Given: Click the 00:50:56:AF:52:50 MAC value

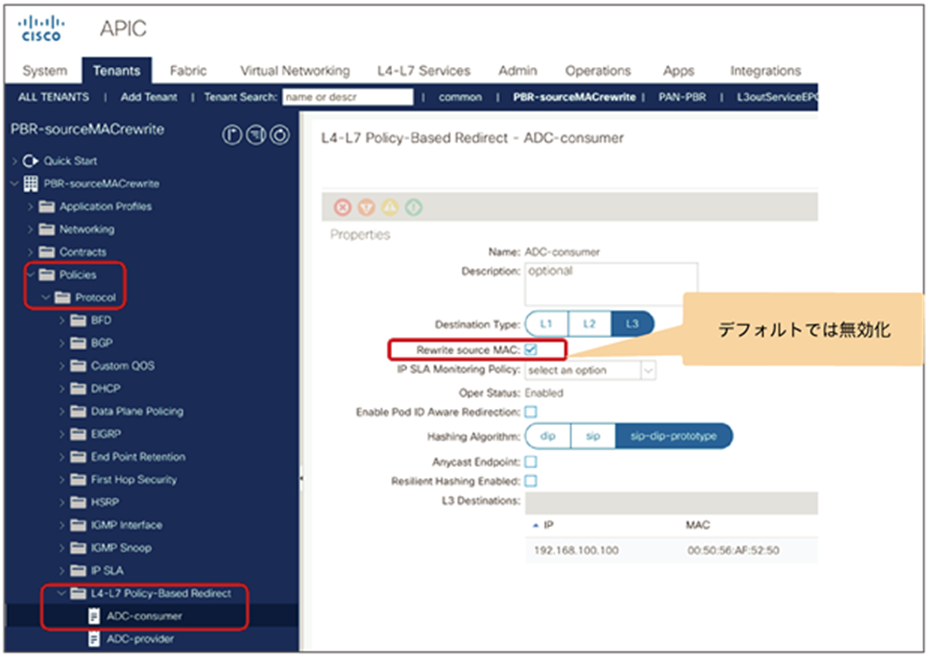Looking at the screenshot, I should pyautogui.click(x=733, y=550).
